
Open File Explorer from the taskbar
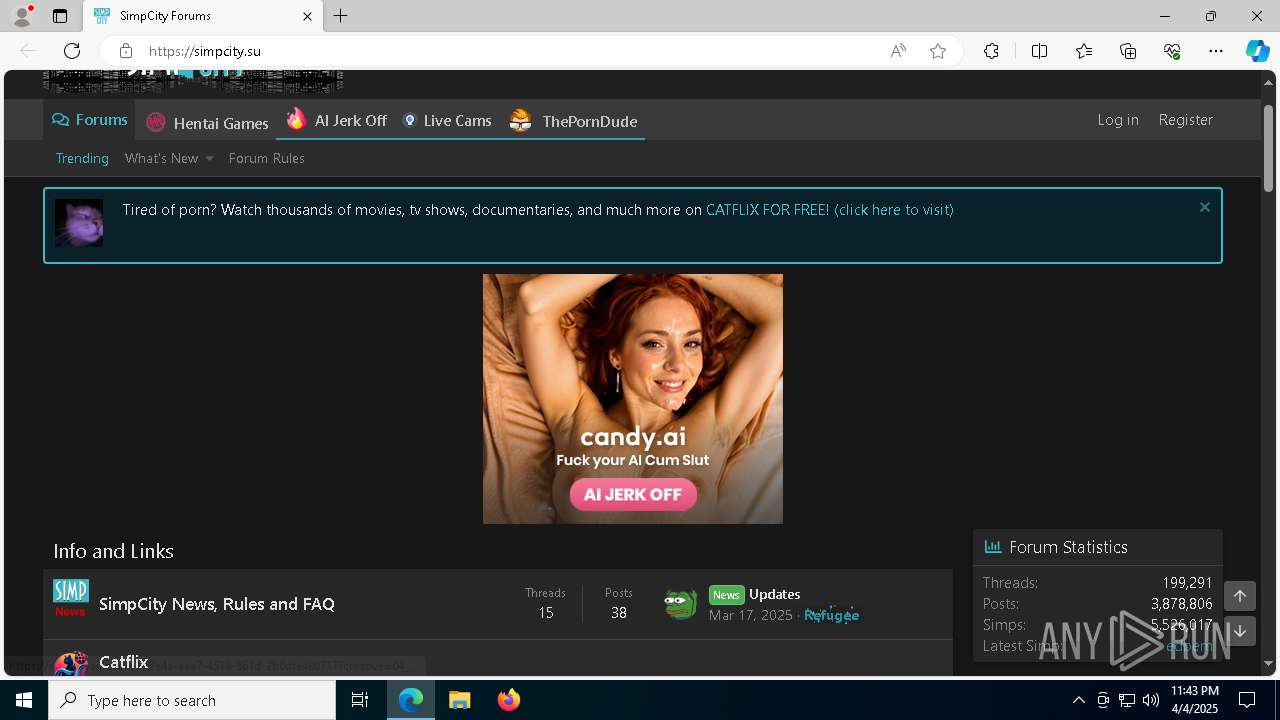coord(459,700)
